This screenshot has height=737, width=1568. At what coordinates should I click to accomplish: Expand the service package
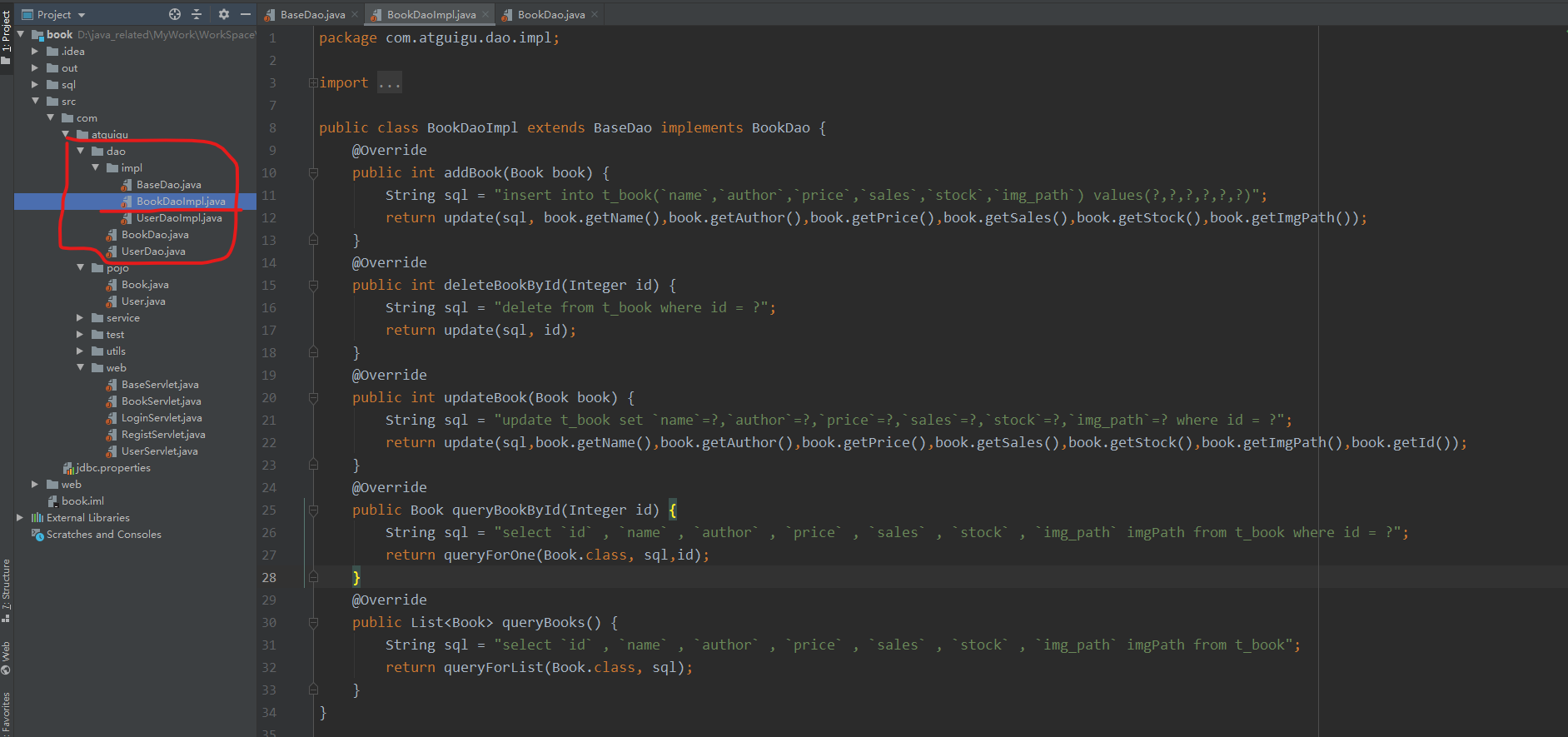click(81, 317)
